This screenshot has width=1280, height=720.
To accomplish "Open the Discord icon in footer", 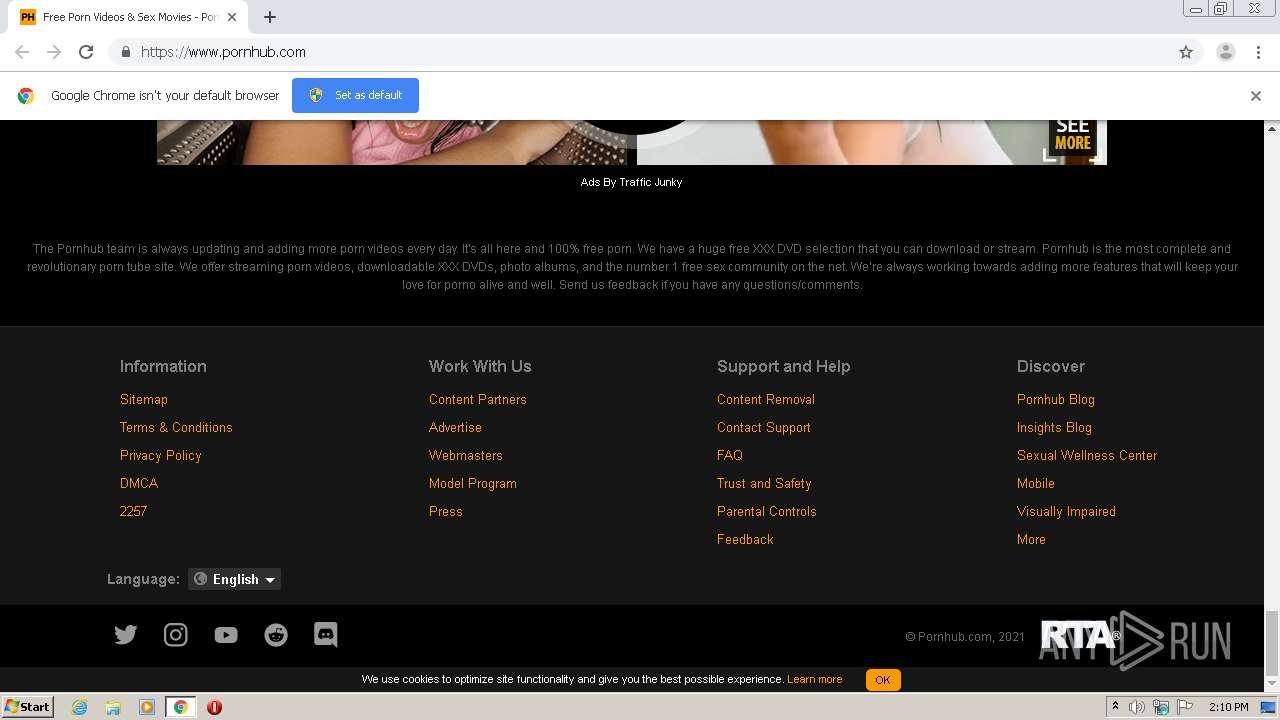I will tap(326, 635).
